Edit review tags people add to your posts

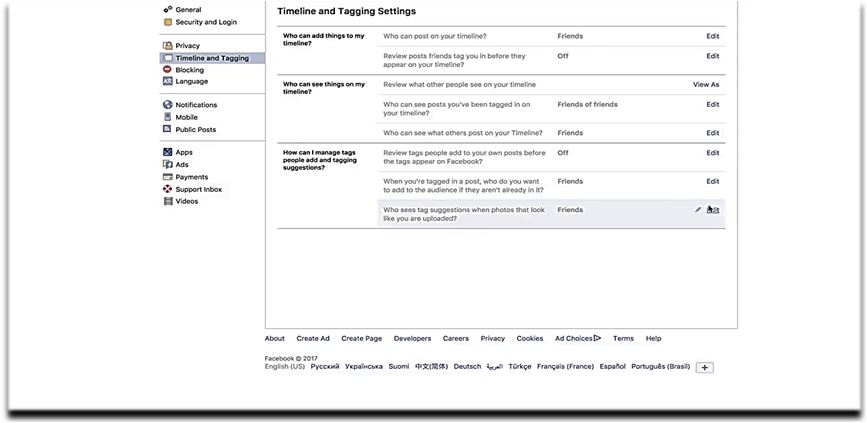coord(713,153)
